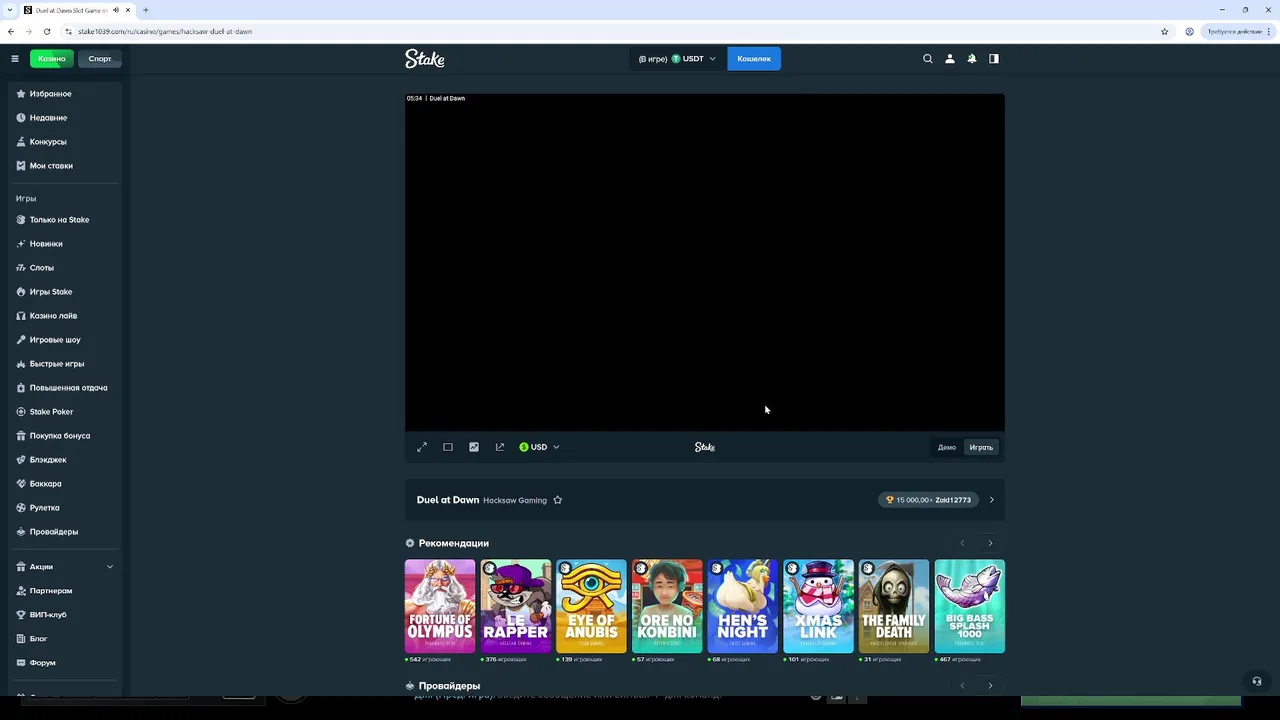Open the site search magnifier
The height and width of the screenshot is (720, 1280).
928,59
